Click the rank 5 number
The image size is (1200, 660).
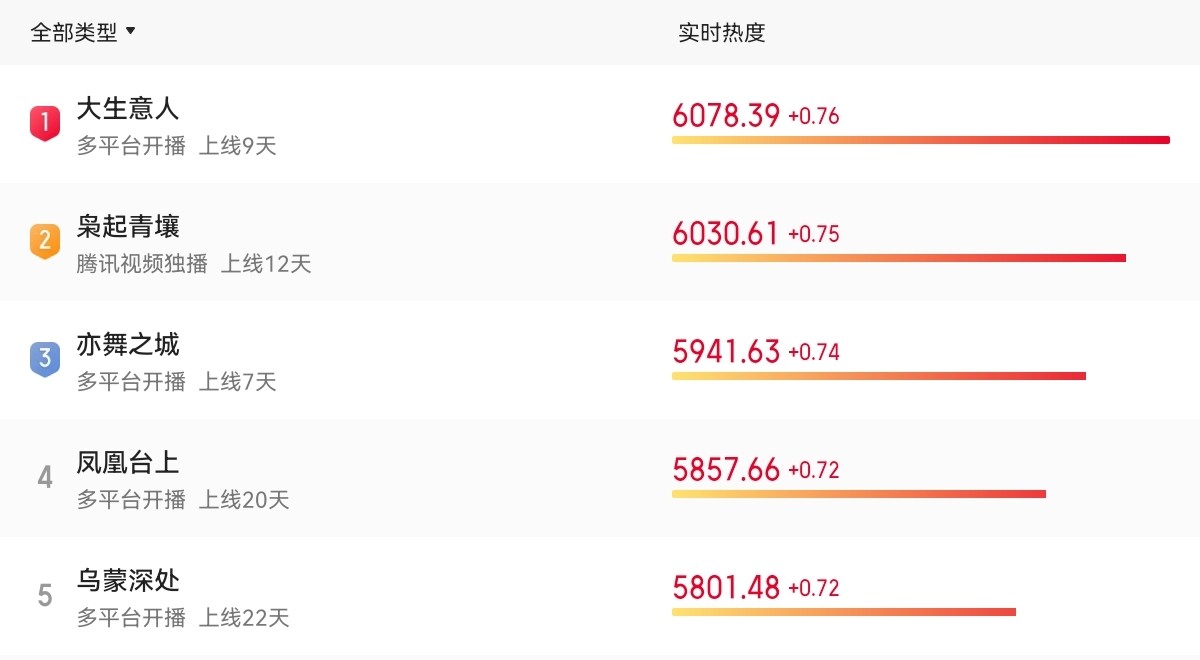45,595
